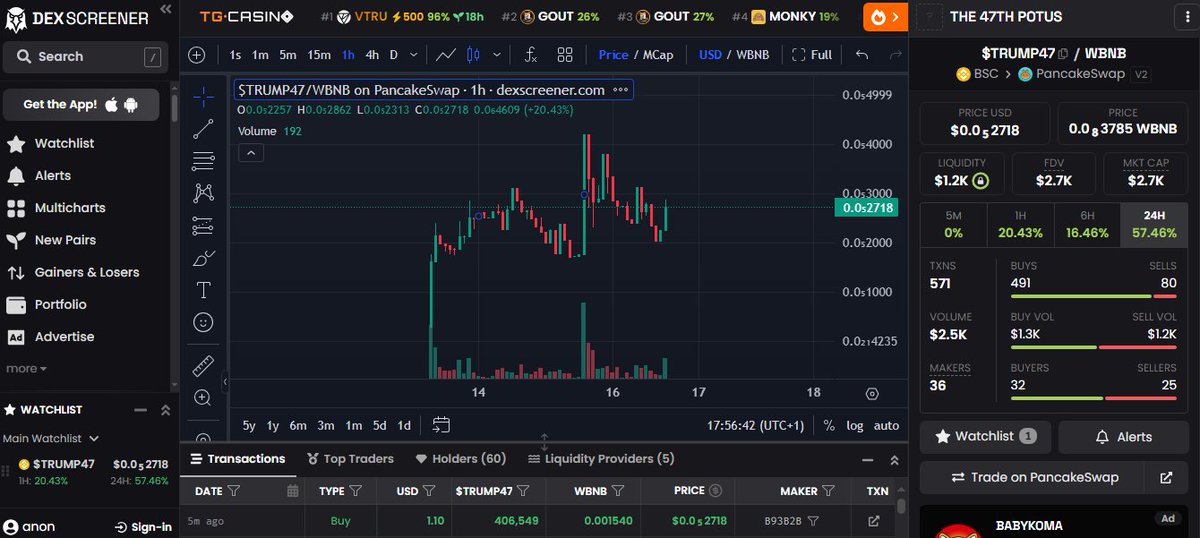Open New Pairs sprout icon
This screenshot has height=538, width=1200.
16,240
